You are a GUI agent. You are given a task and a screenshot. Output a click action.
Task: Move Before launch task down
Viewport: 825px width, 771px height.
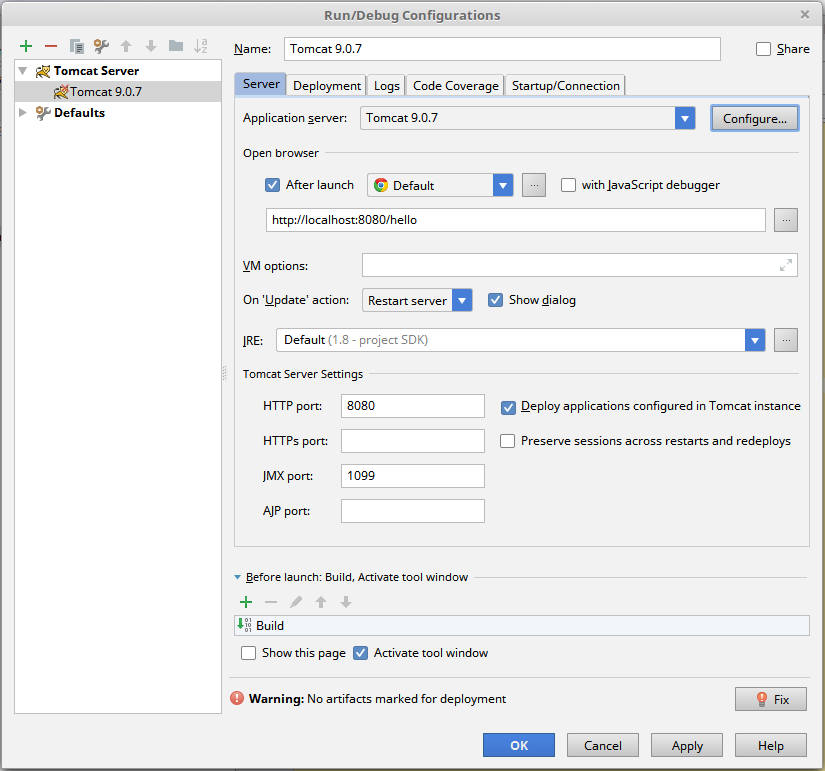pyautogui.click(x=346, y=602)
